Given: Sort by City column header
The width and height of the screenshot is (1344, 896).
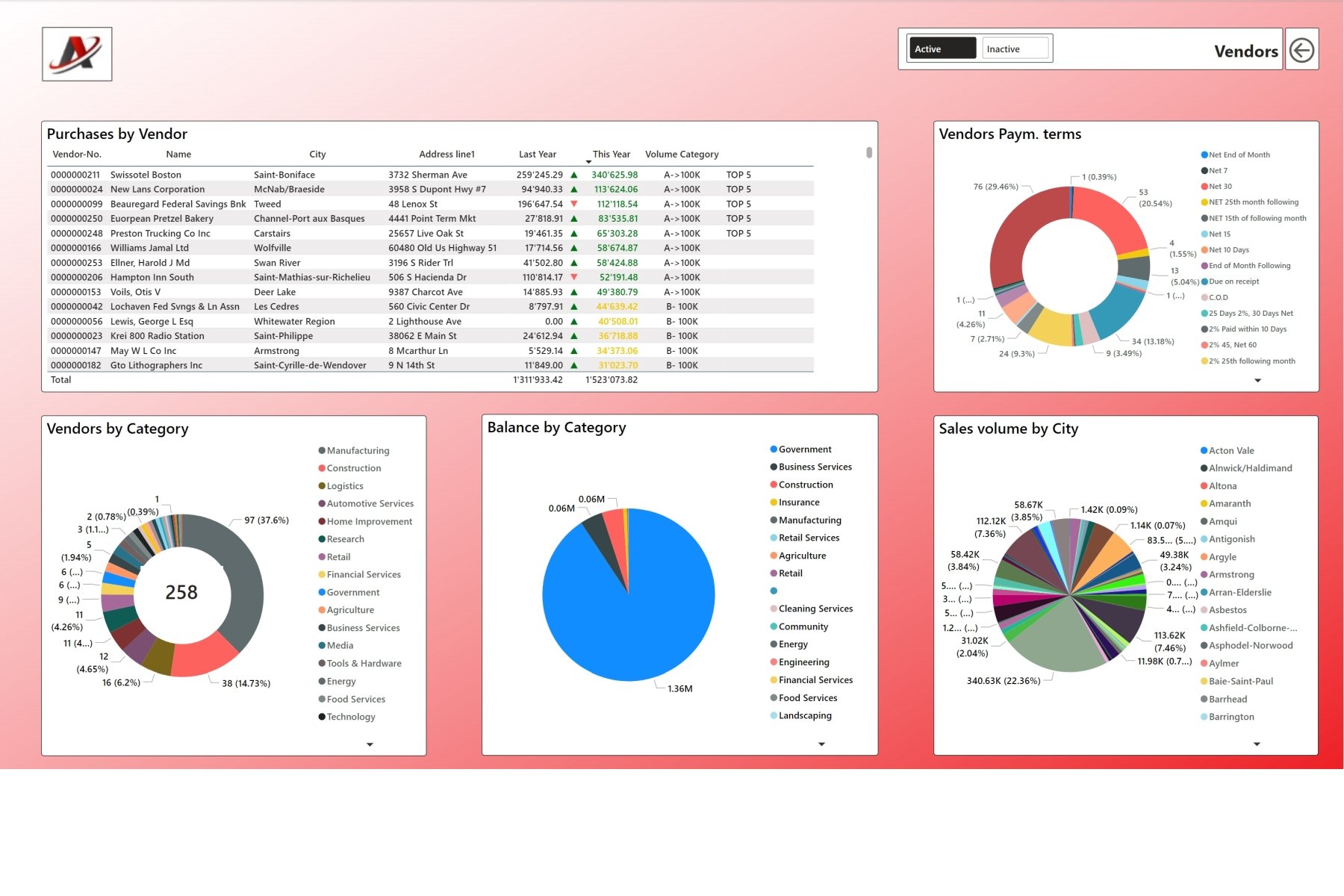Looking at the screenshot, I should click(317, 154).
